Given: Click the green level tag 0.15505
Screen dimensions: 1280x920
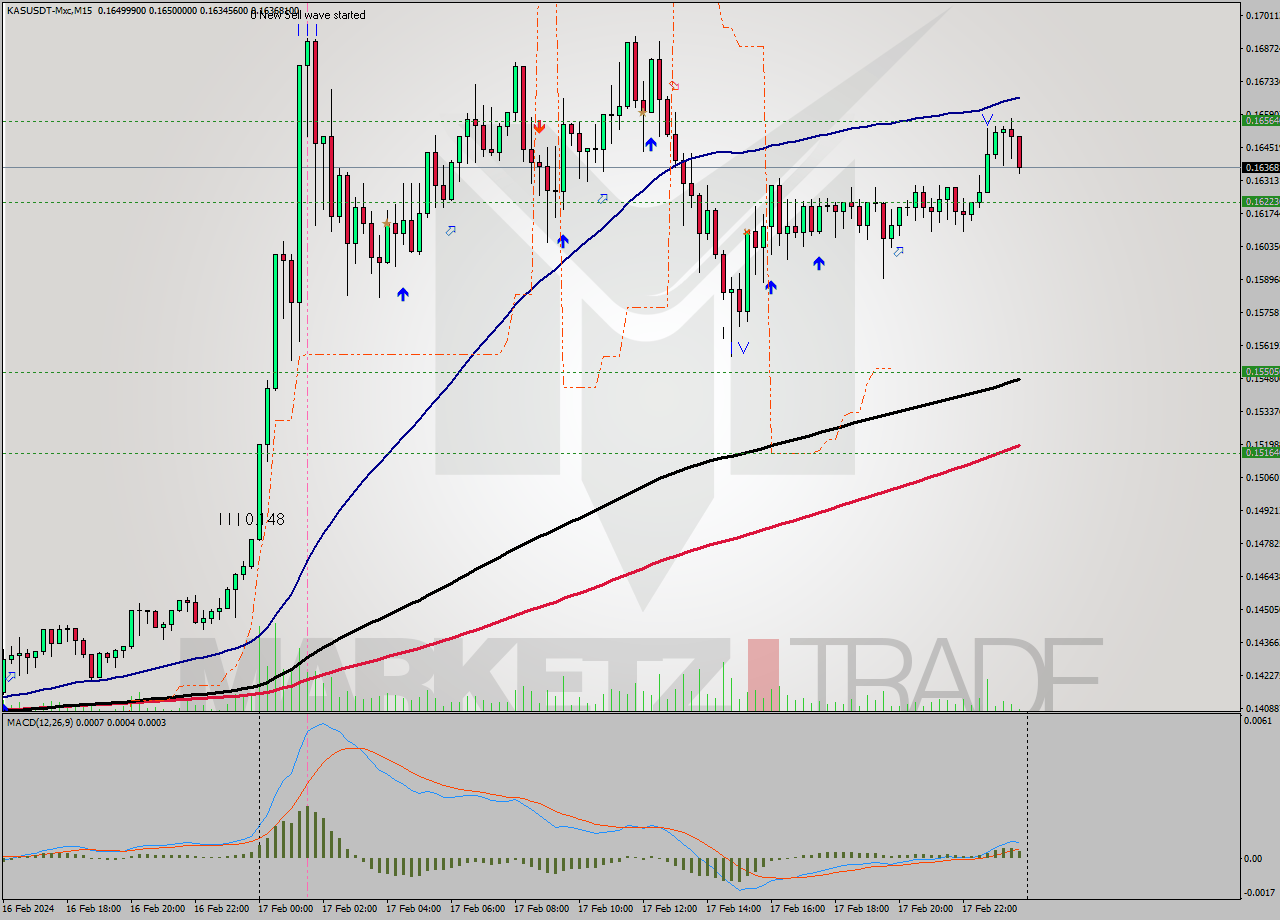Looking at the screenshot, I should click(x=1260, y=371).
